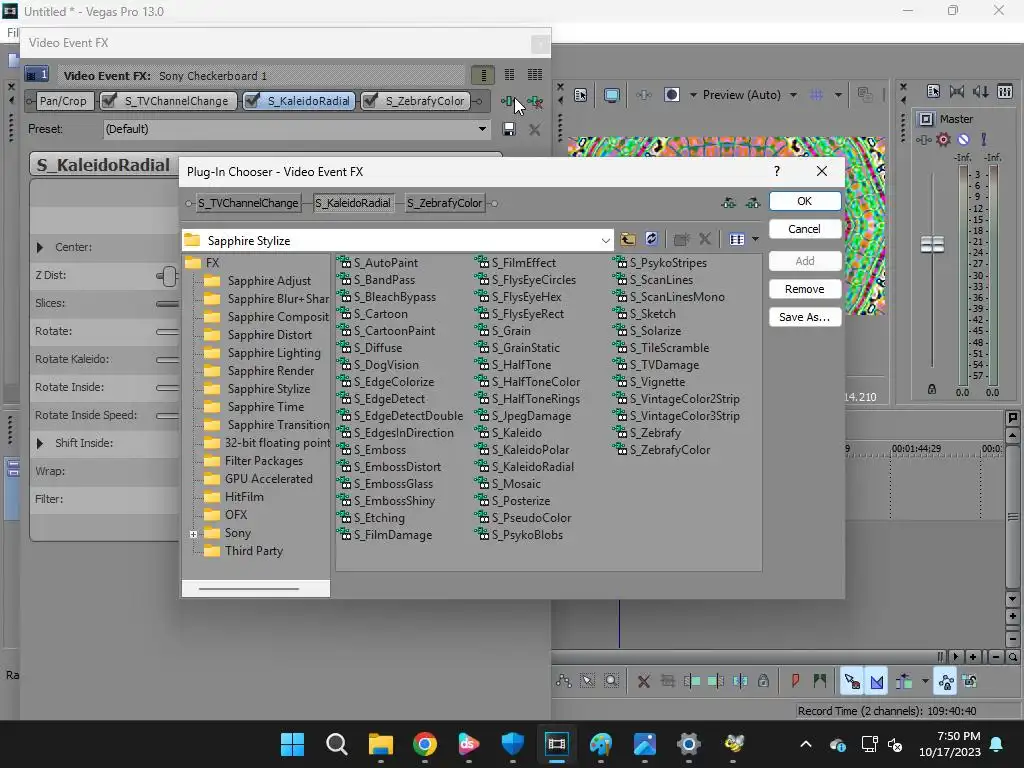Screen dimensions: 1024x768
Task: Click the Overlays grid icon in preview
Action: point(816,95)
